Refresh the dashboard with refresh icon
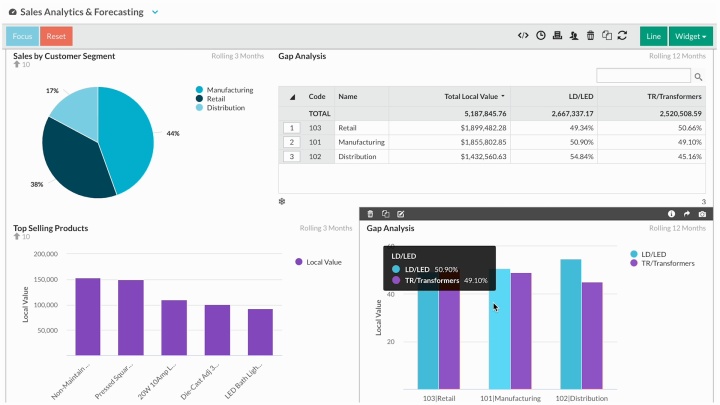Screen dimensions: 720x405 [x=622, y=35]
